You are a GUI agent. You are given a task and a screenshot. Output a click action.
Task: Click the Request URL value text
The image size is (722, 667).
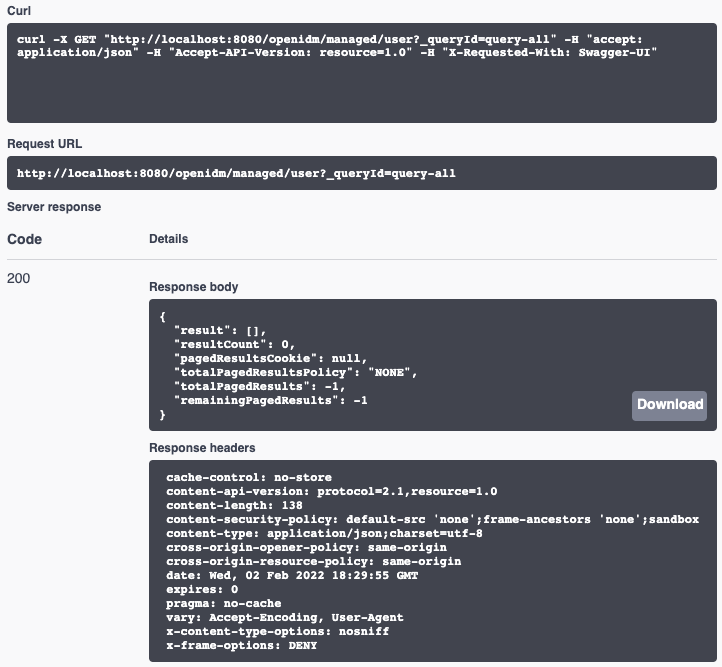236,174
